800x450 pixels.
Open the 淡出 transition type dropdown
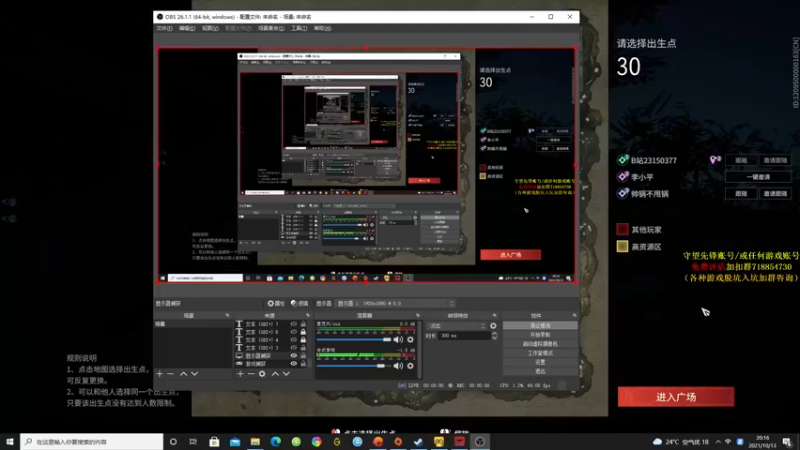coord(457,326)
